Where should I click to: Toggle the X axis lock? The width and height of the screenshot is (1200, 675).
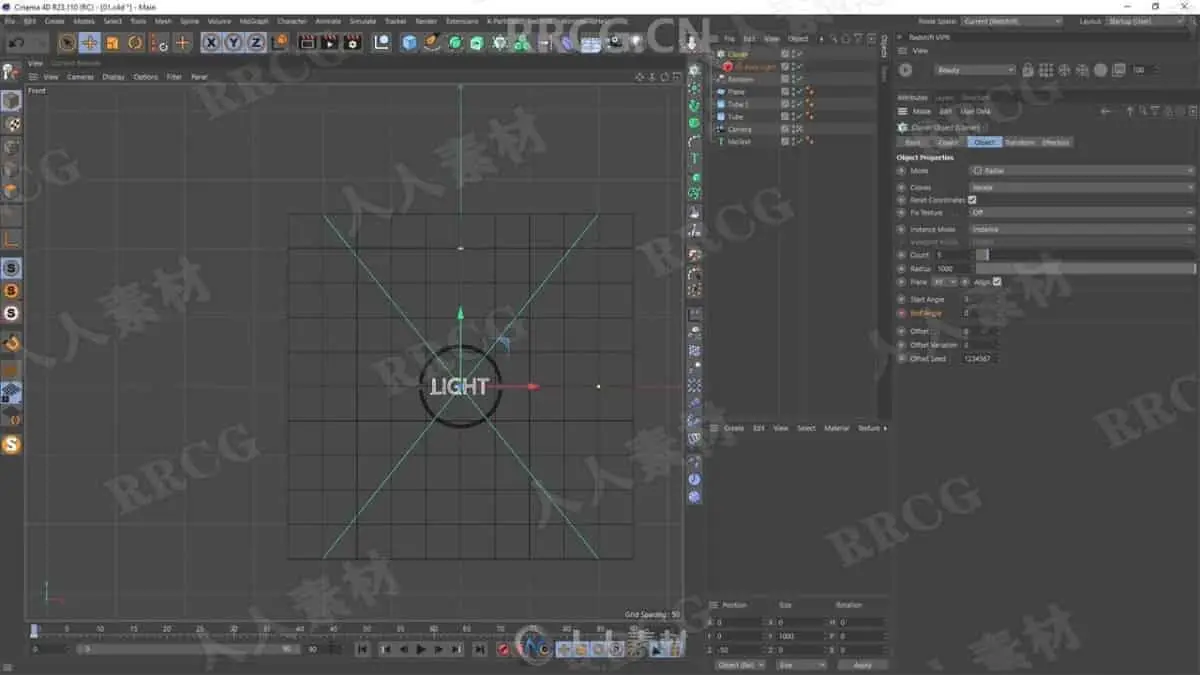(x=211, y=42)
